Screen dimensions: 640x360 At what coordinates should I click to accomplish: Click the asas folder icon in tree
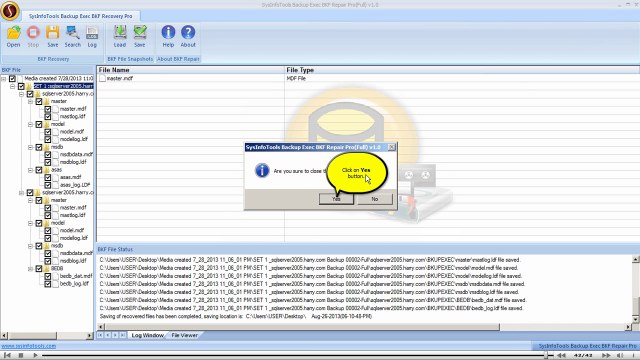coord(47,170)
